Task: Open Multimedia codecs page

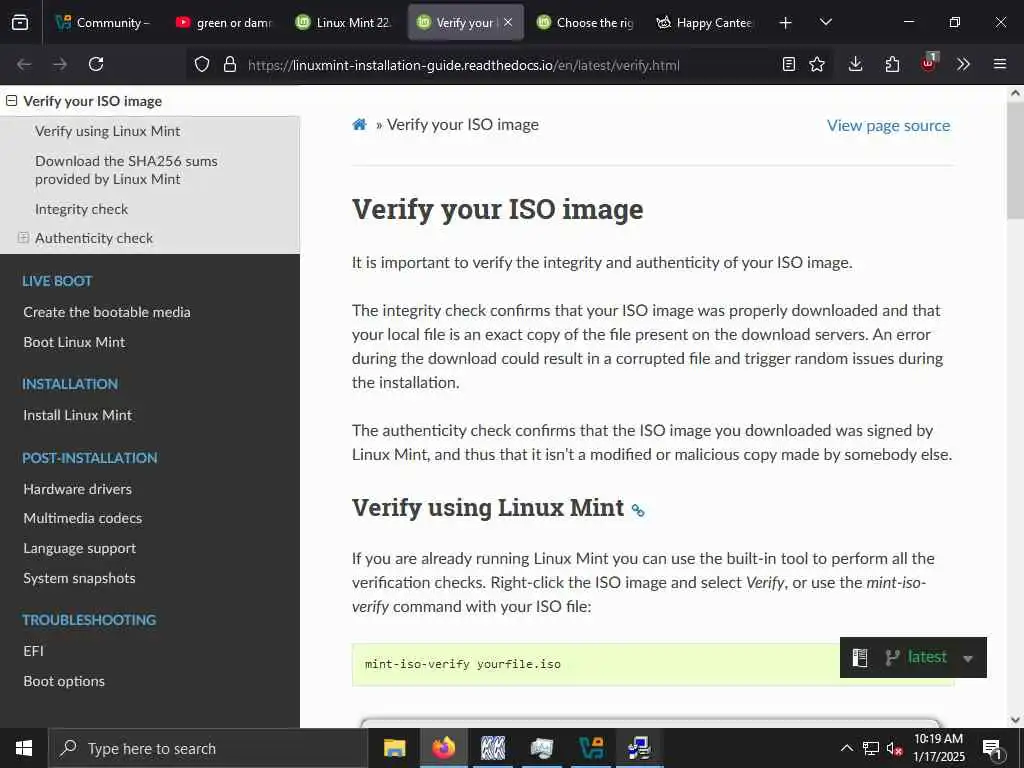Action: click(x=83, y=518)
